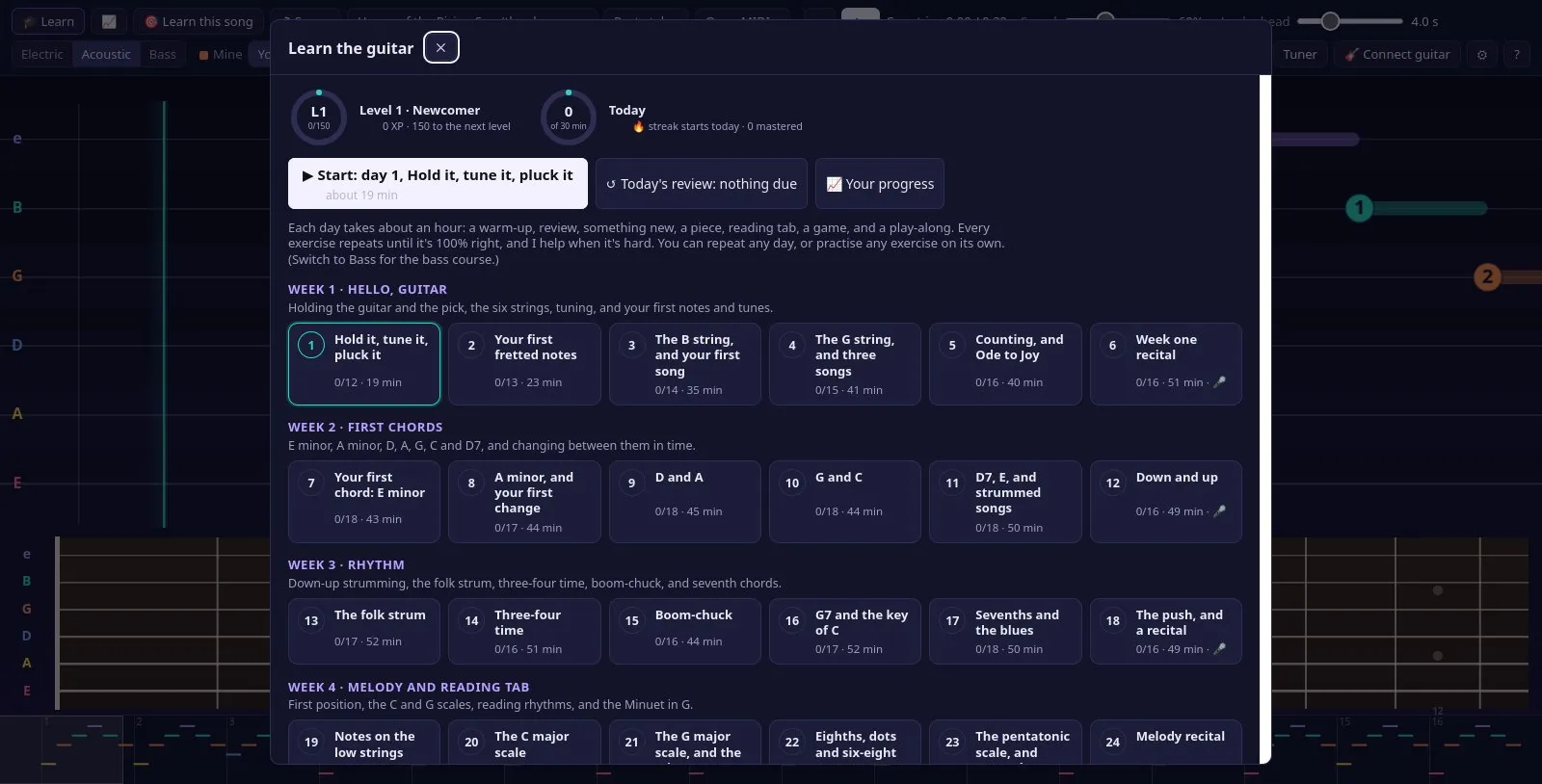Start day 1 Hold it, tune it lesson
Image resolution: width=1542 pixels, height=784 pixels.
point(438,183)
